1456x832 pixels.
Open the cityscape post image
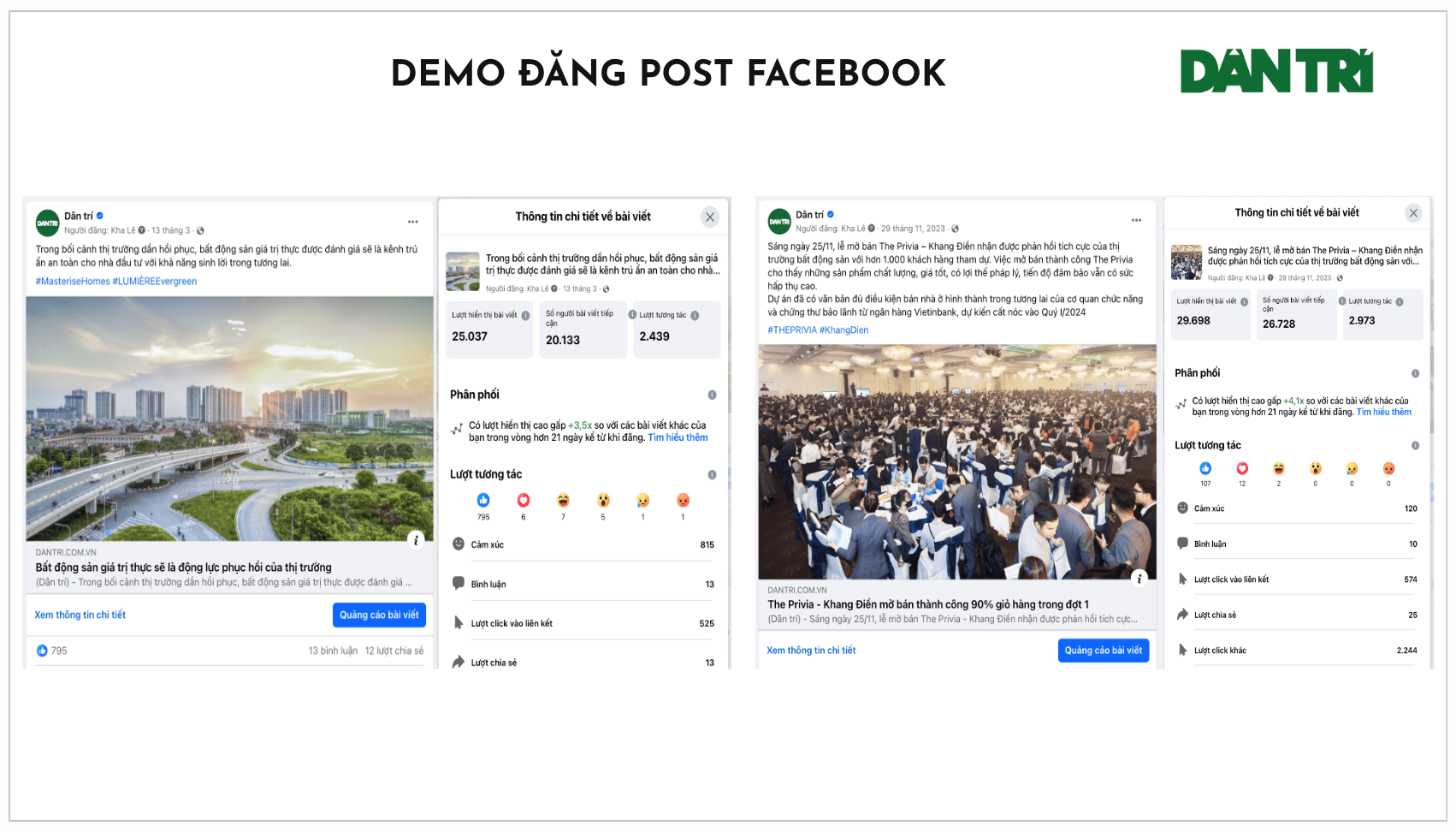[229, 419]
